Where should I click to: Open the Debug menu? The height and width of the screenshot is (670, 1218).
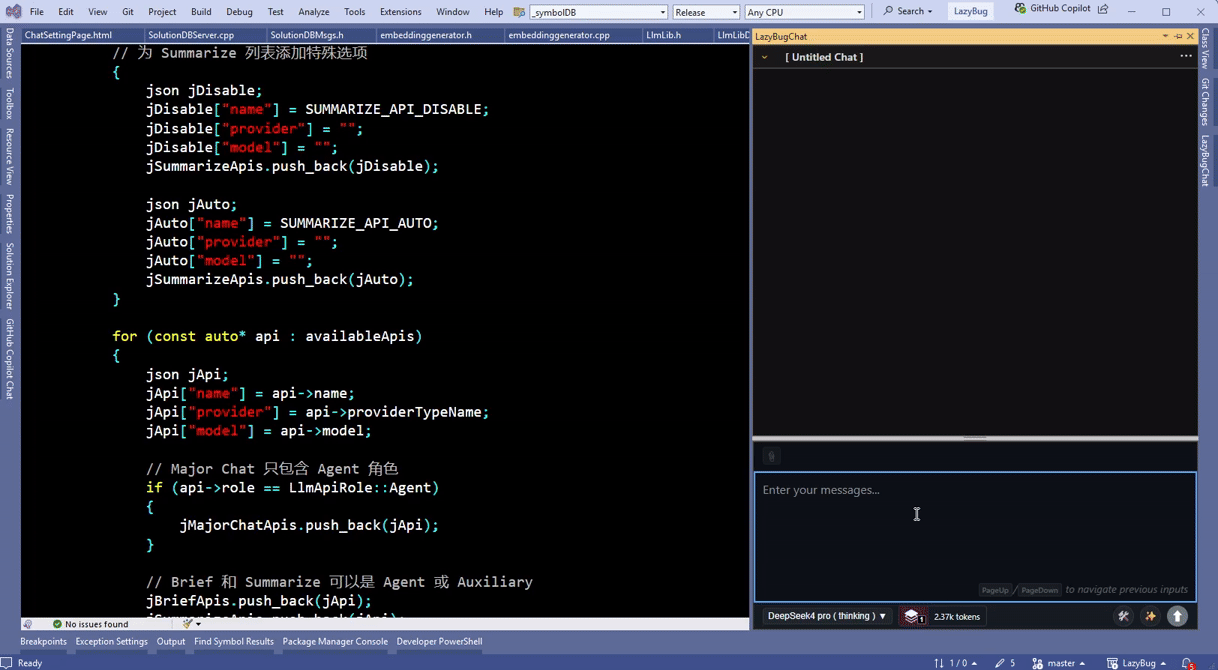click(x=239, y=12)
